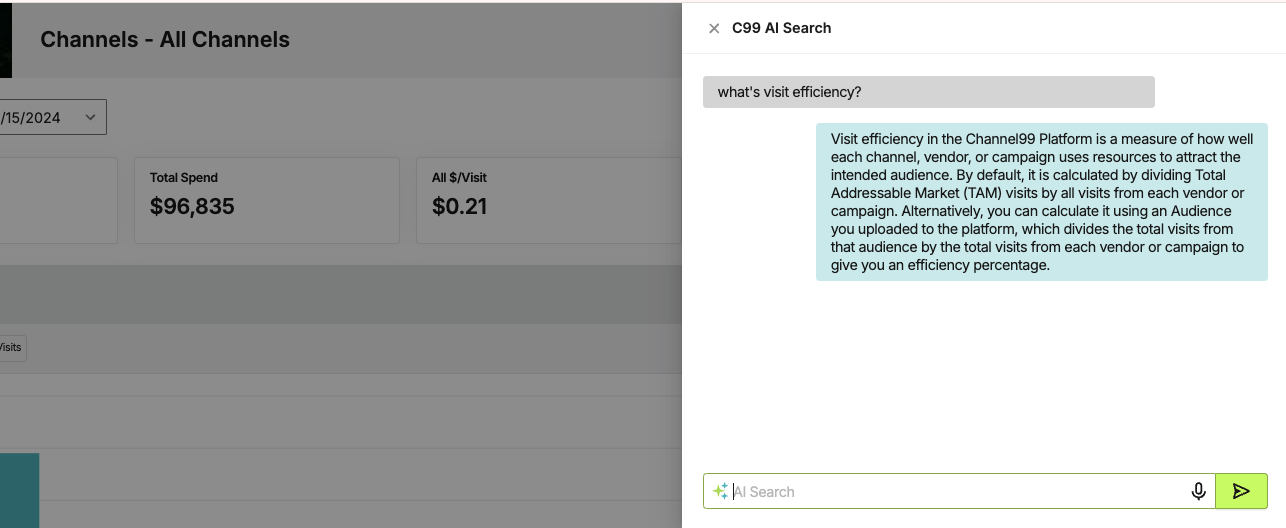Image resolution: width=1286 pixels, height=528 pixels.
Task: Click the teal chart bar
Action: pos(19,490)
